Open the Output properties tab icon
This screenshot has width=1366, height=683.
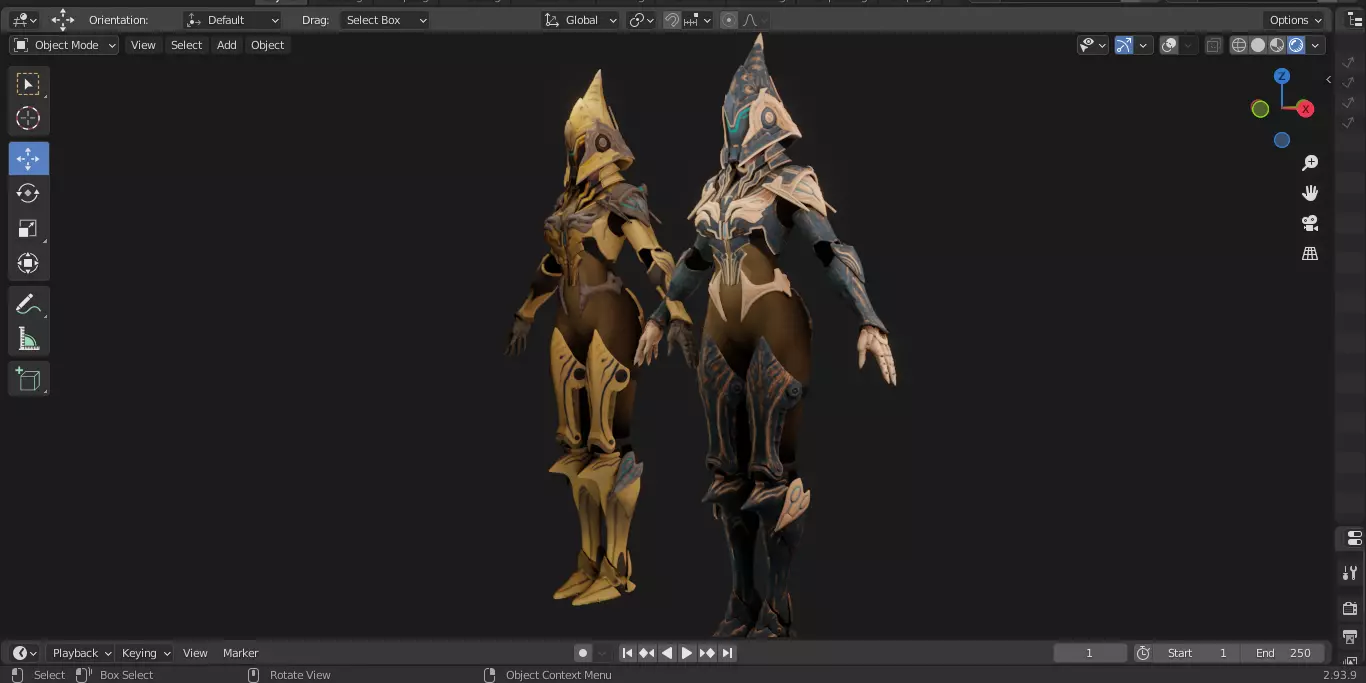pyautogui.click(x=1351, y=637)
